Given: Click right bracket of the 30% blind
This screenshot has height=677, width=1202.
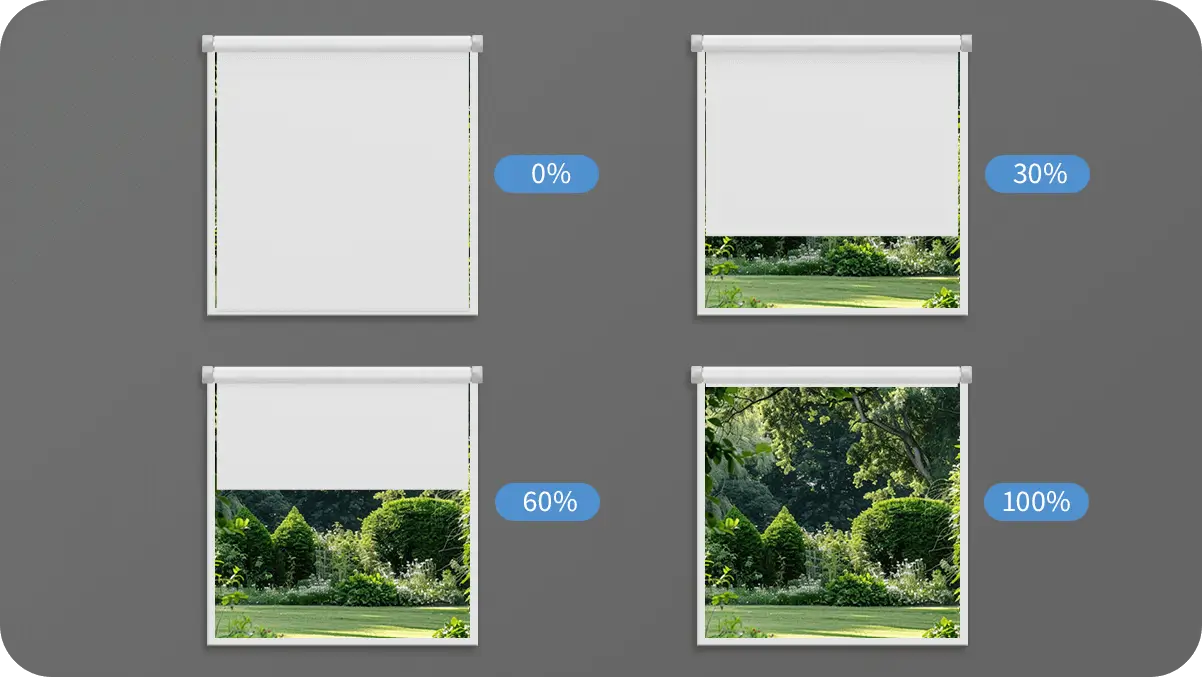Looking at the screenshot, I should point(966,43).
